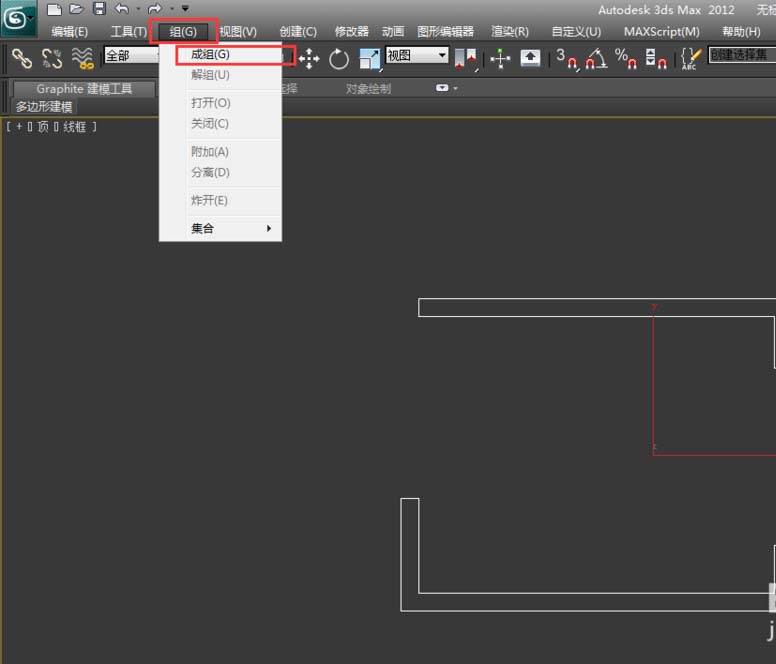The image size is (776, 664).
Task: Open the 渲染(R) menu
Action: pos(510,32)
